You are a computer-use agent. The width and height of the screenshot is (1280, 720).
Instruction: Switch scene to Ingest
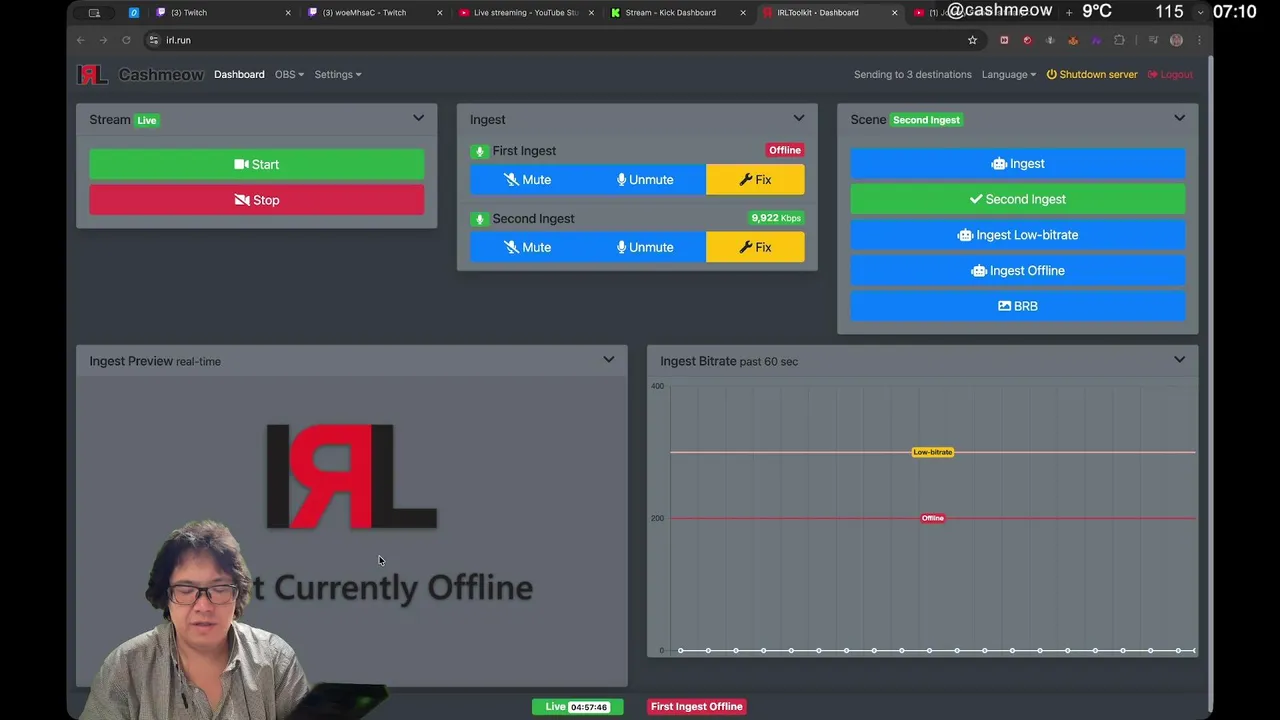click(1018, 164)
